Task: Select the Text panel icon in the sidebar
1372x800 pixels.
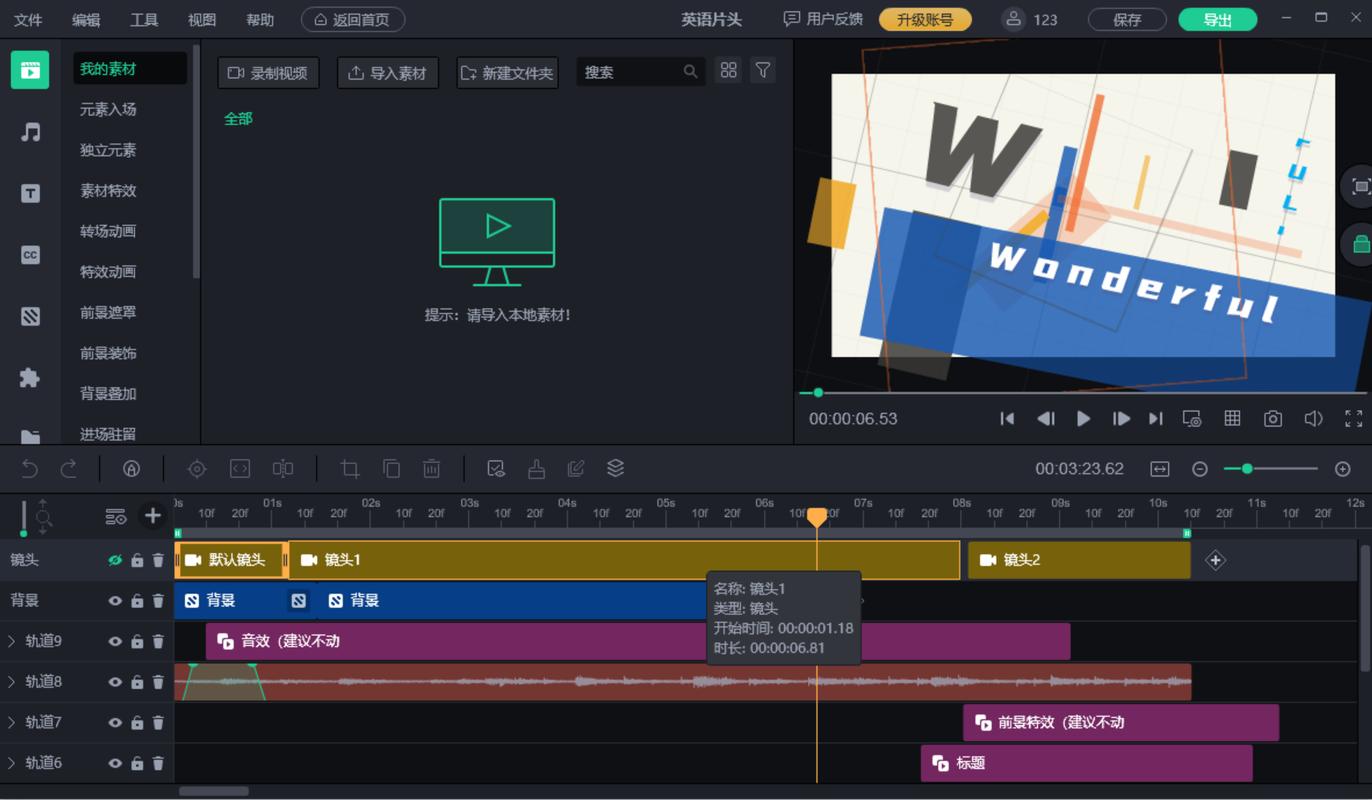Action: tap(27, 191)
